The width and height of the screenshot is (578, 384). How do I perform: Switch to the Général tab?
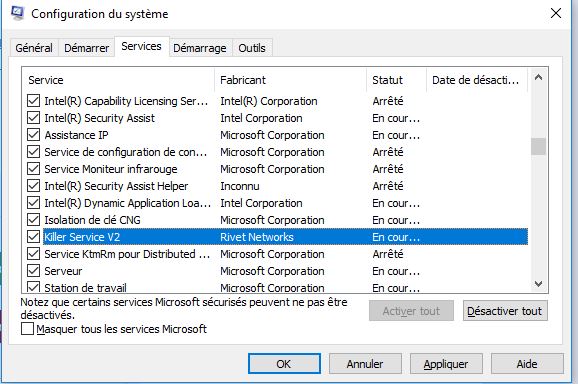(x=34, y=48)
